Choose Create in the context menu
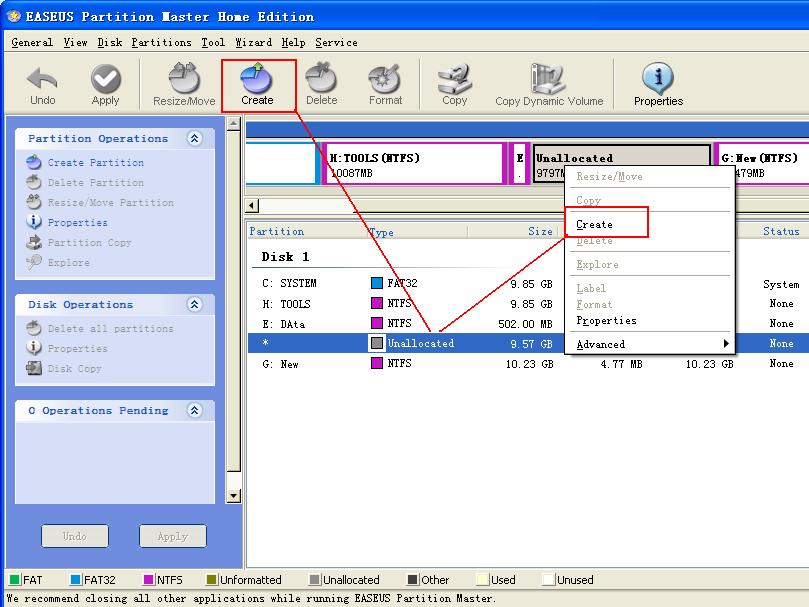Image resolution: width=809 pixels, height=607 pixels. 594,225
